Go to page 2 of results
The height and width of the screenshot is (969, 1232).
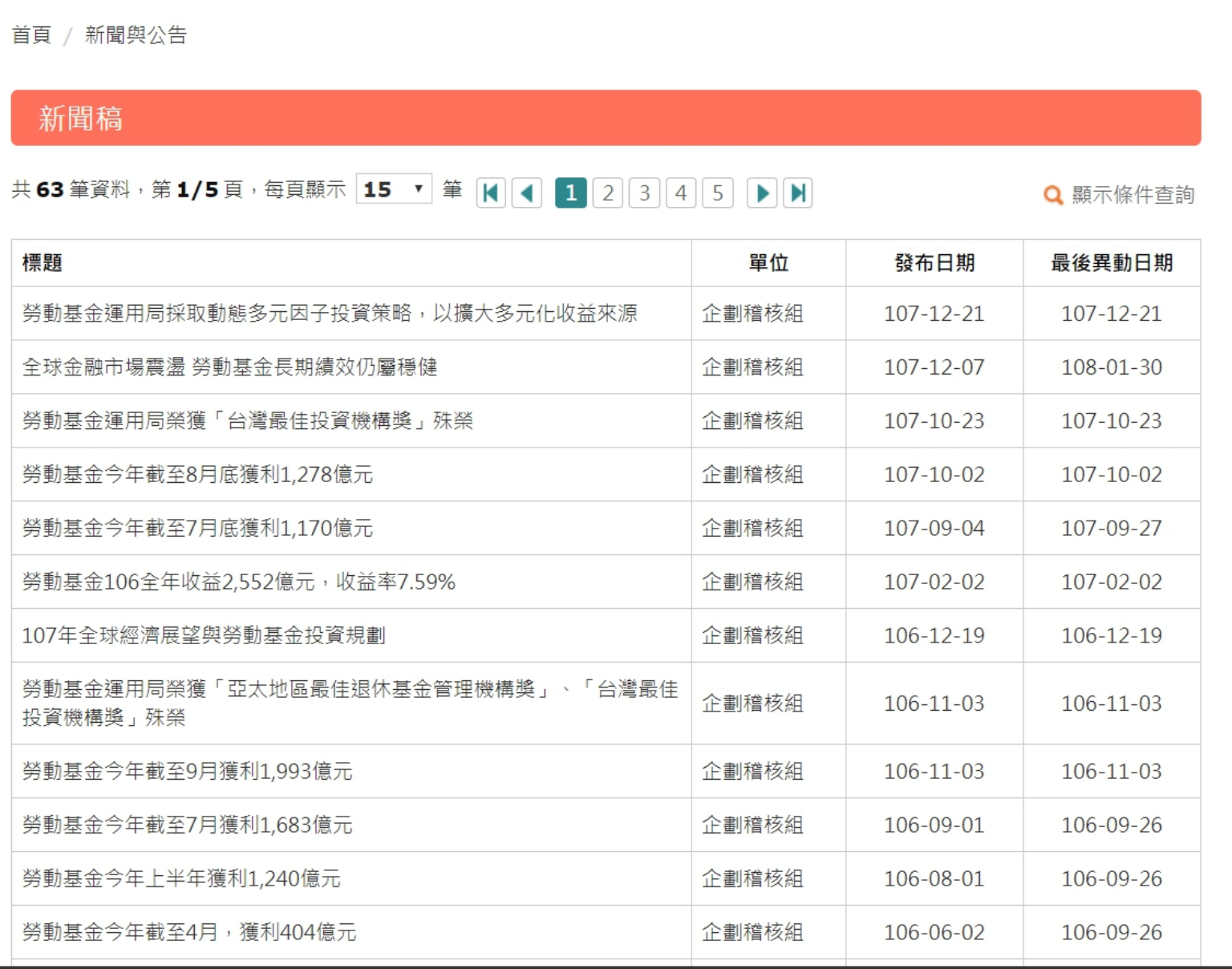coord(608,193)
